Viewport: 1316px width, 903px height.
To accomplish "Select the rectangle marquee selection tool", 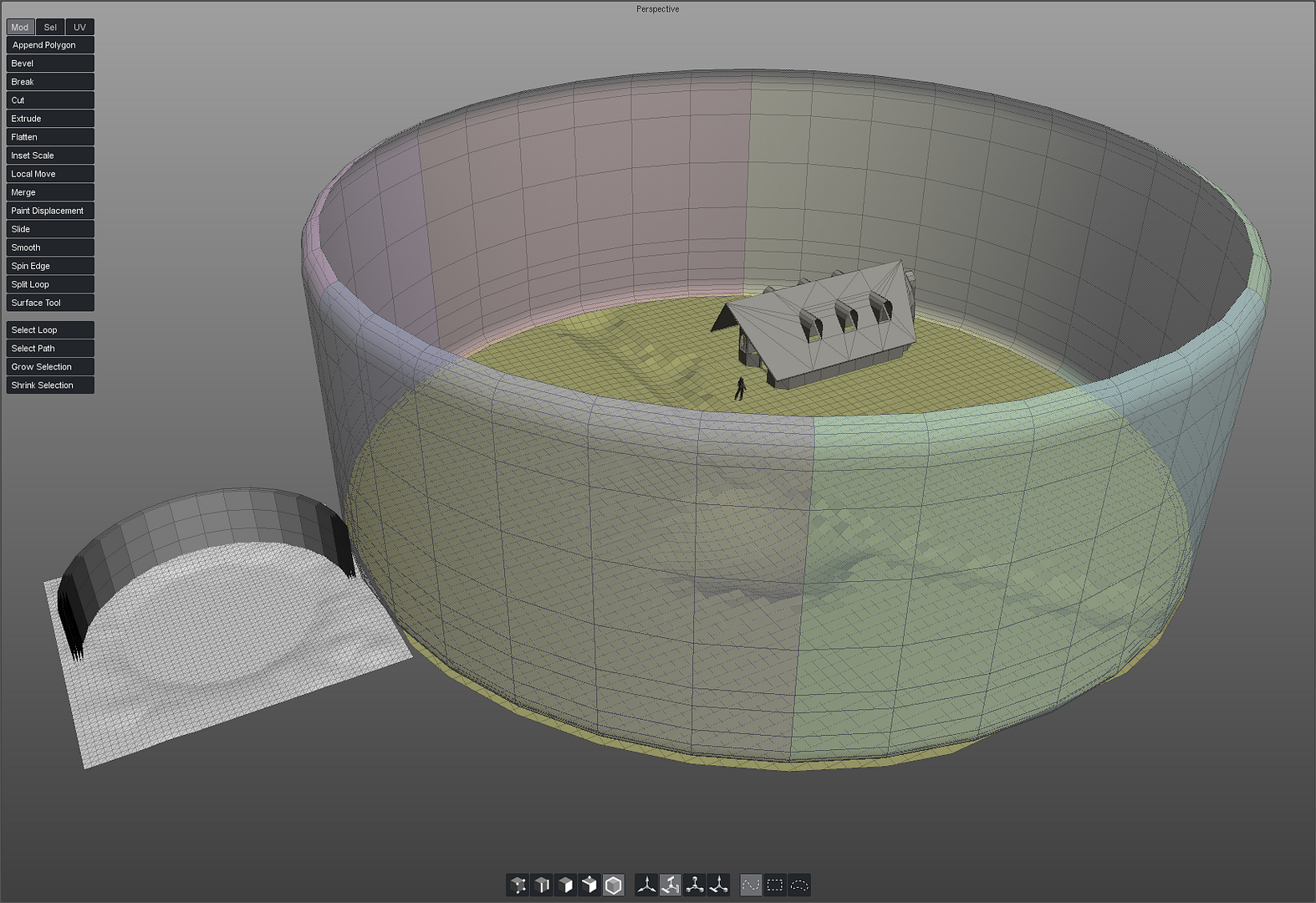I will pyautogui.click(x=775, y=885).
